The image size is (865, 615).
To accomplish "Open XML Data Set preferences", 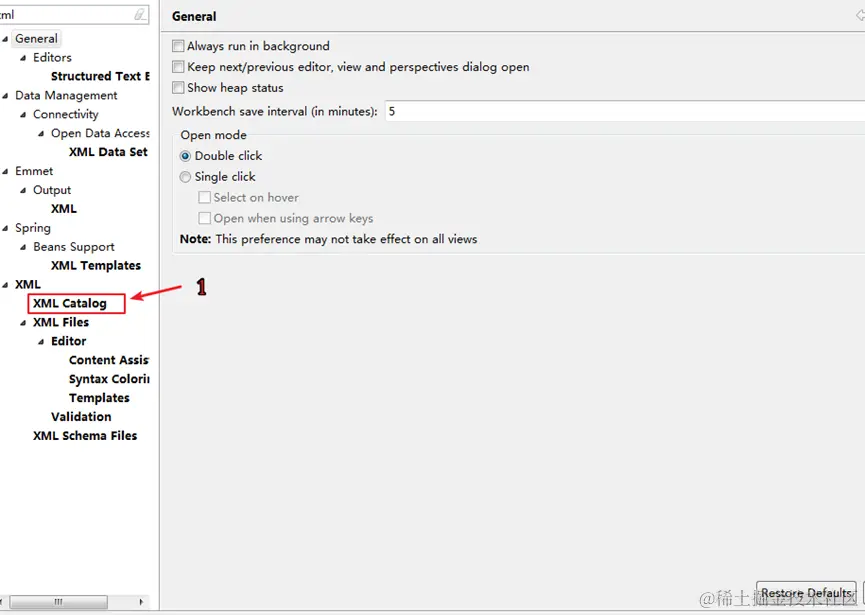I will (108, 152).
